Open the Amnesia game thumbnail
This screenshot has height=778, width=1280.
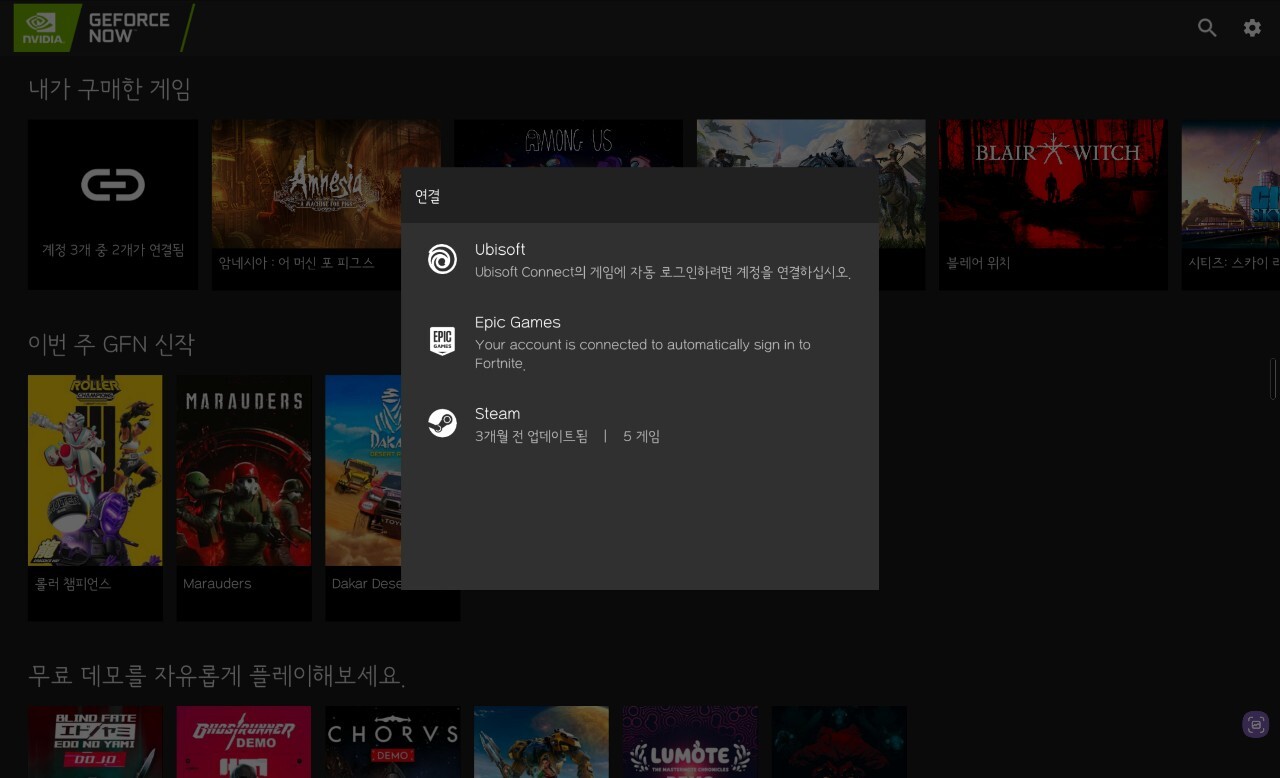click(x=326, y=184)
